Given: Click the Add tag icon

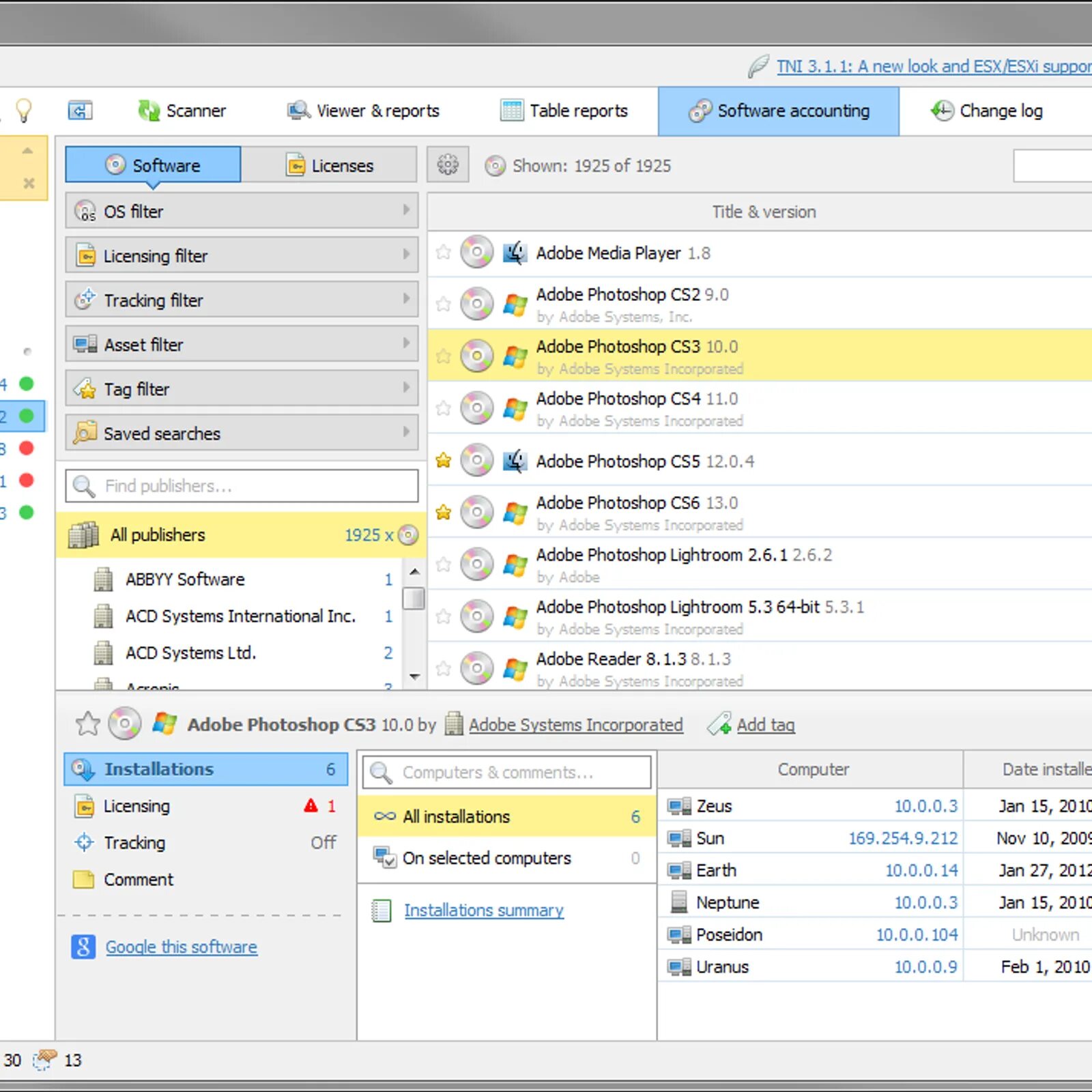Looking at the screenshot, I should [719, 724].
